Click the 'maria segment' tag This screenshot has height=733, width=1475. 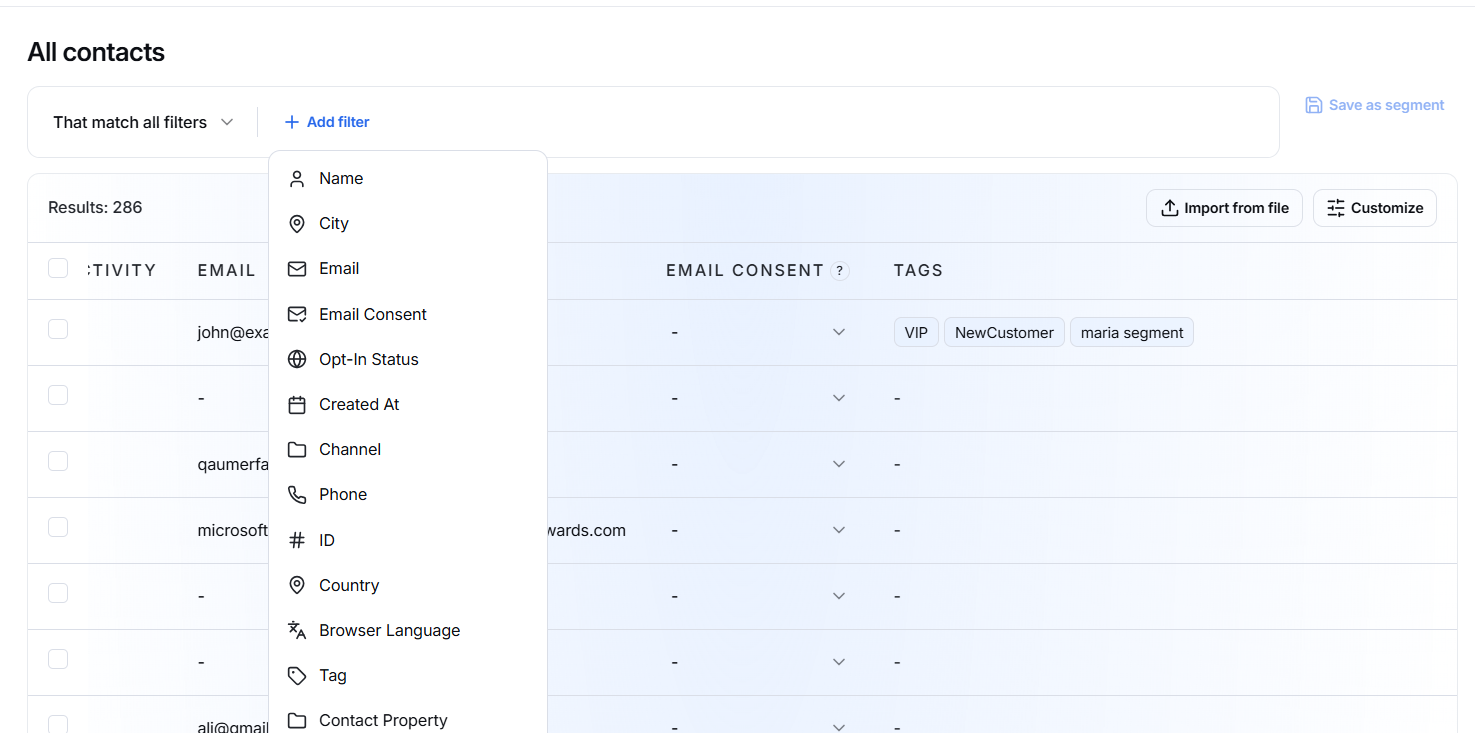[1132, 333]
